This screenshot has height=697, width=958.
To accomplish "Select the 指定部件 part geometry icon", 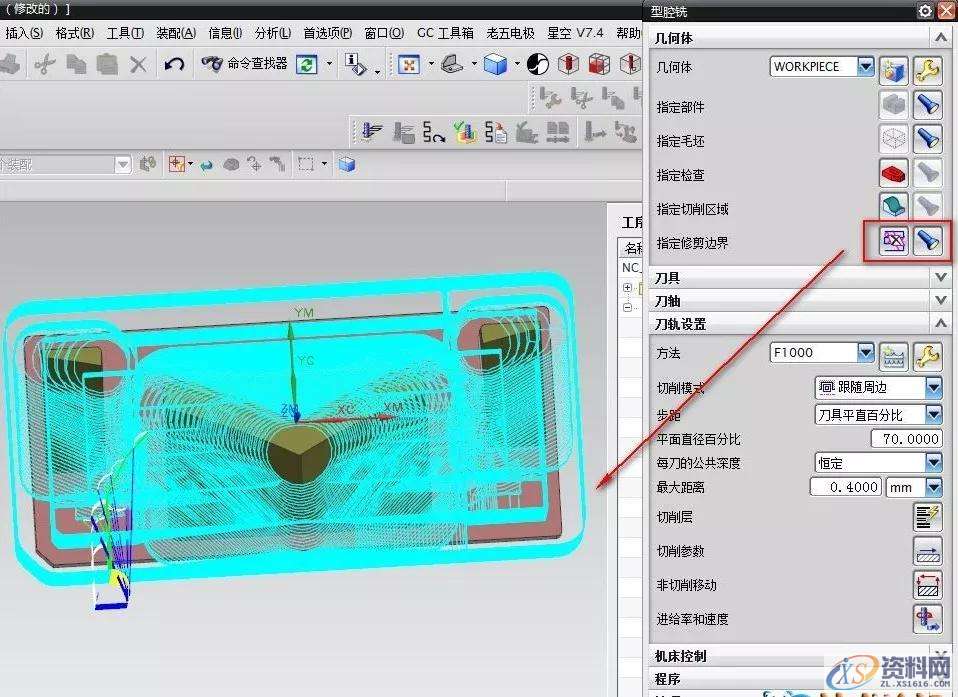I will coord(893,106).
